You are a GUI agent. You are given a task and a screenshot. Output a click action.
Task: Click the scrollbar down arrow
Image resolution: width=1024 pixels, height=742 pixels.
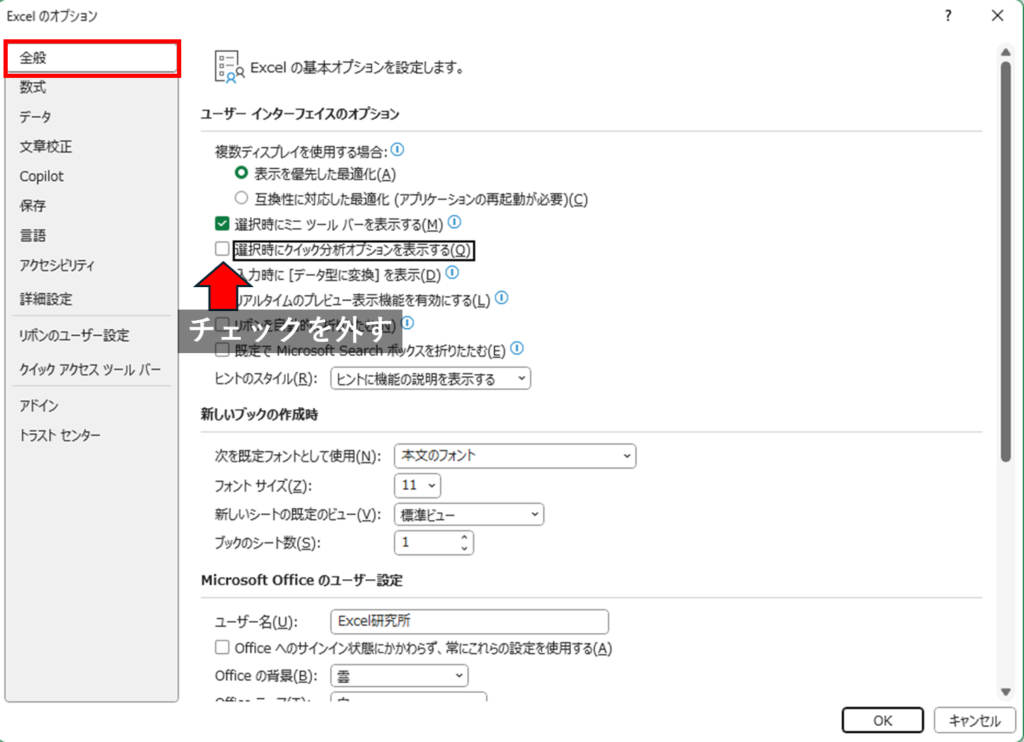1006,692
